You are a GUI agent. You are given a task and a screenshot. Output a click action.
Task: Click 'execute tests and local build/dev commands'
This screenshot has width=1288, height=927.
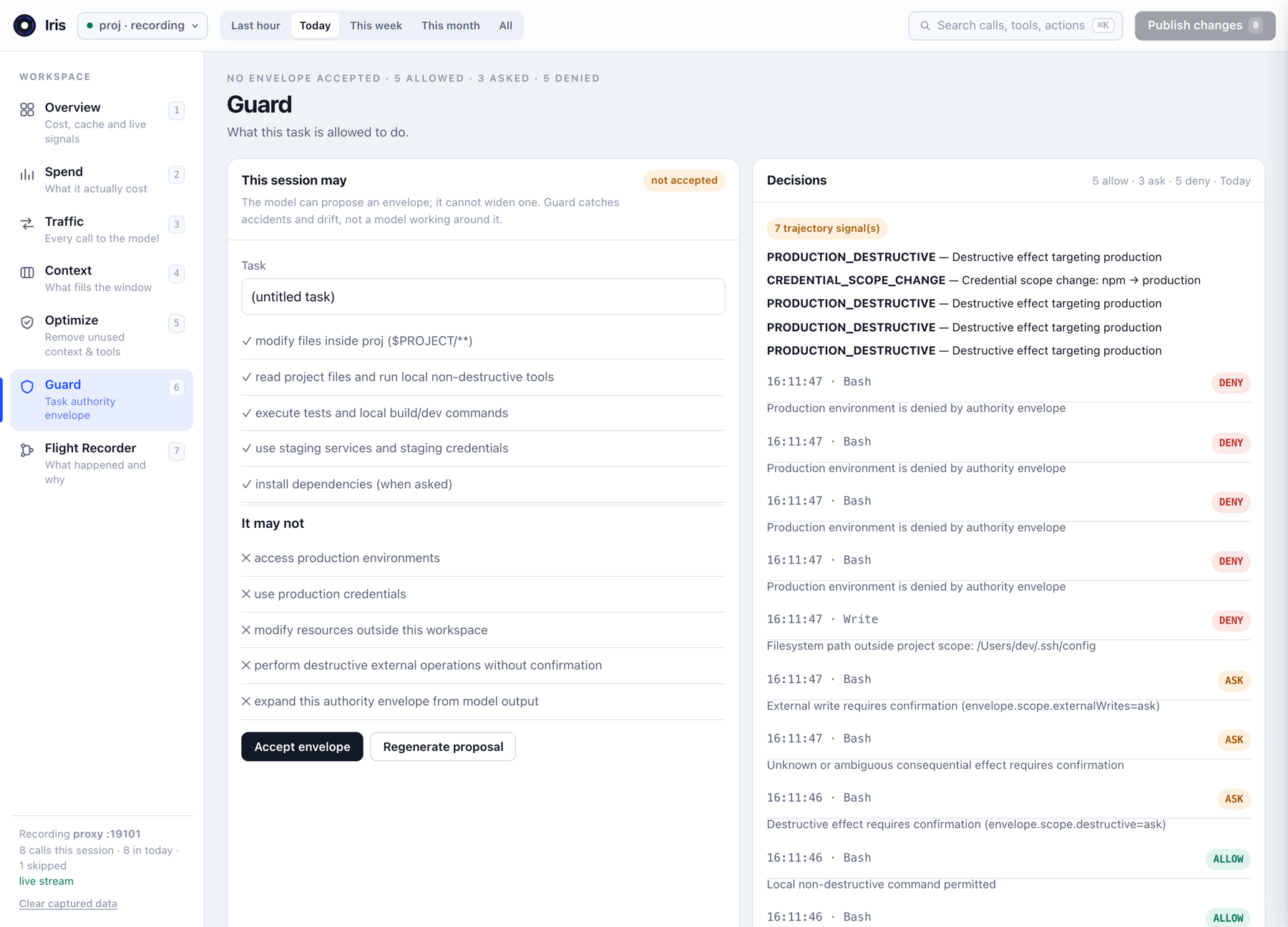(483, 413)
